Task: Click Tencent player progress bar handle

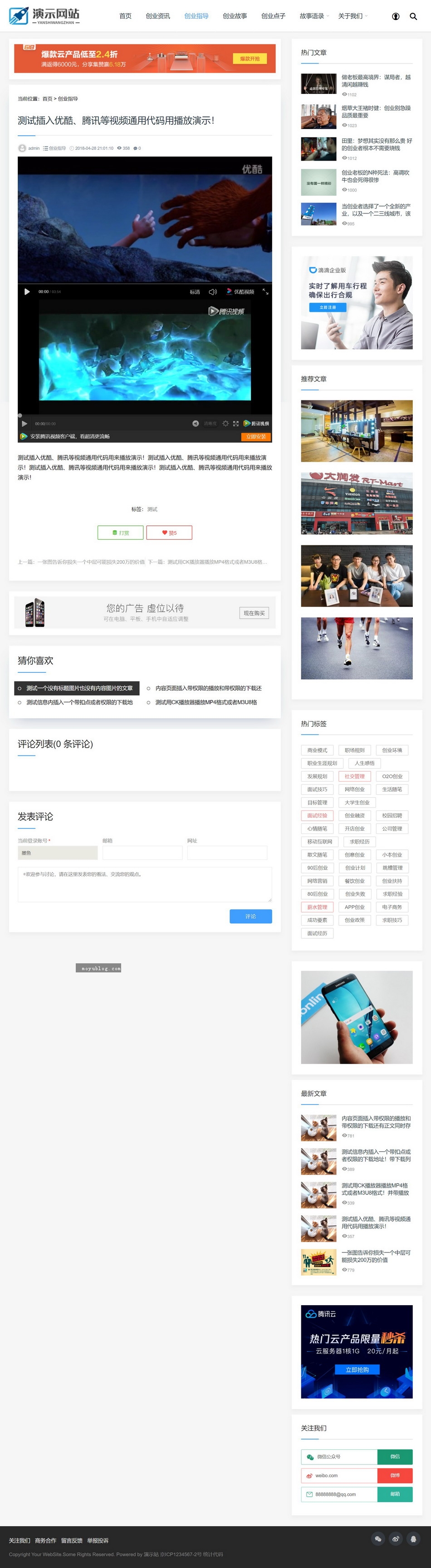Action: tap(20, 416)
